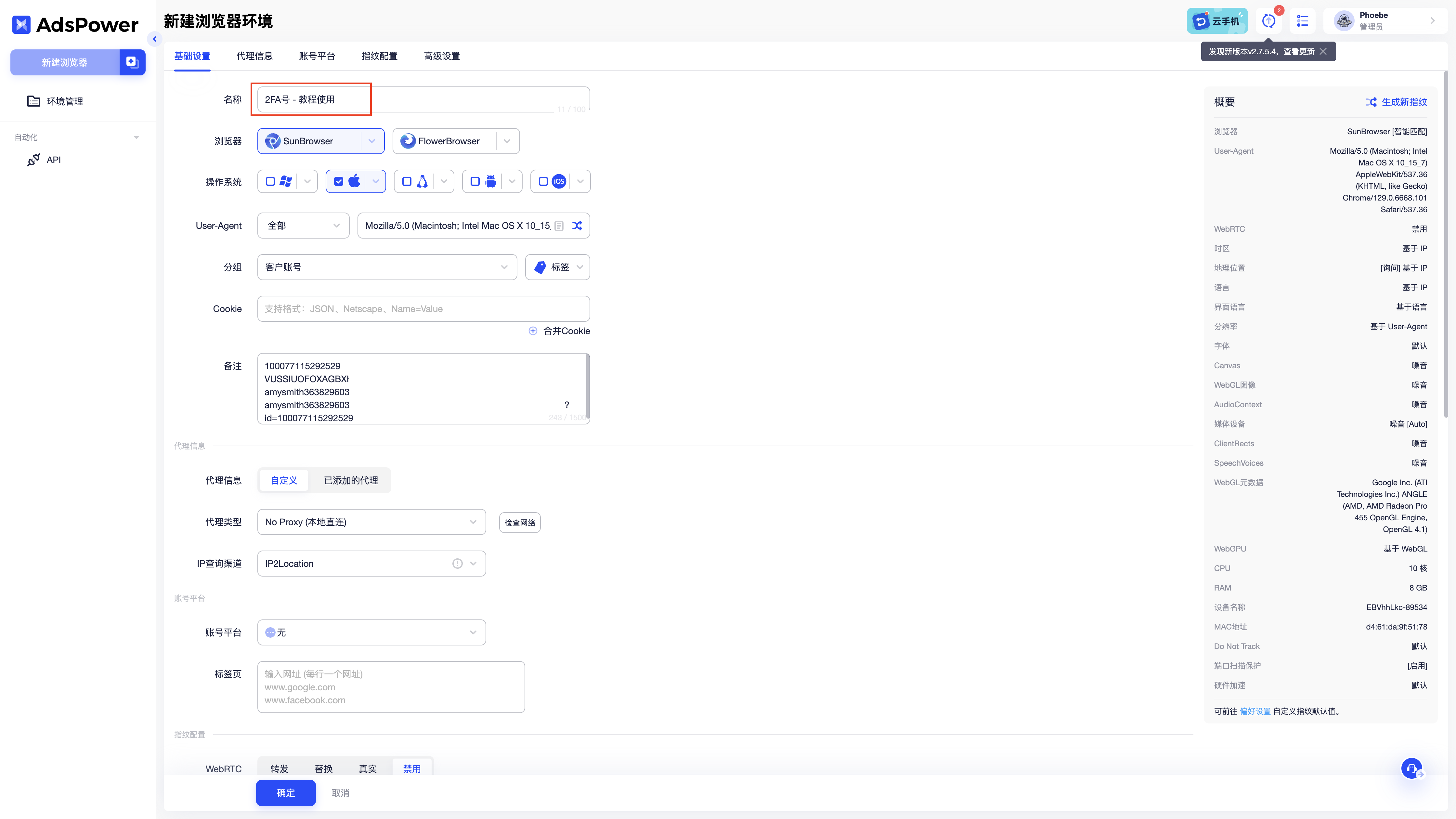Click the main page vertical scrollbar
The width and height of the screenshot is (1456, 819).
(1446, 244)
